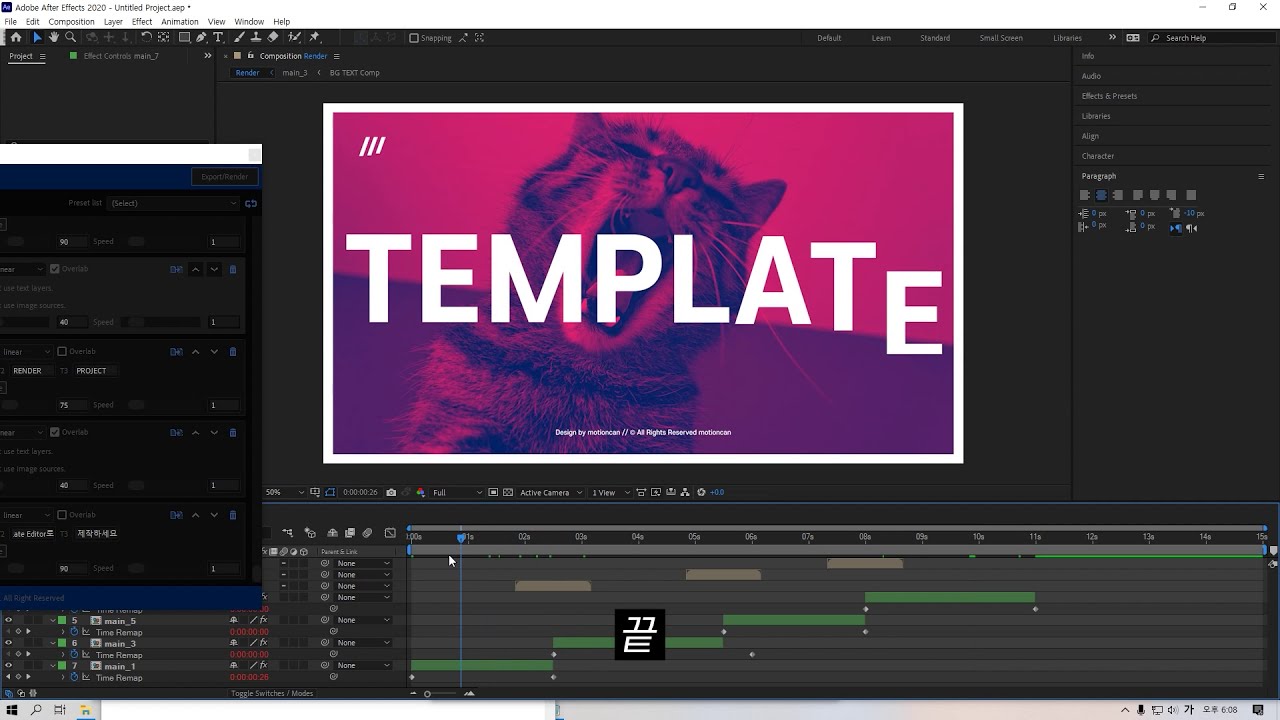Click the Windows Start button
The width and height of the screenshot is (1280, 720).
[x=11, y=710]
